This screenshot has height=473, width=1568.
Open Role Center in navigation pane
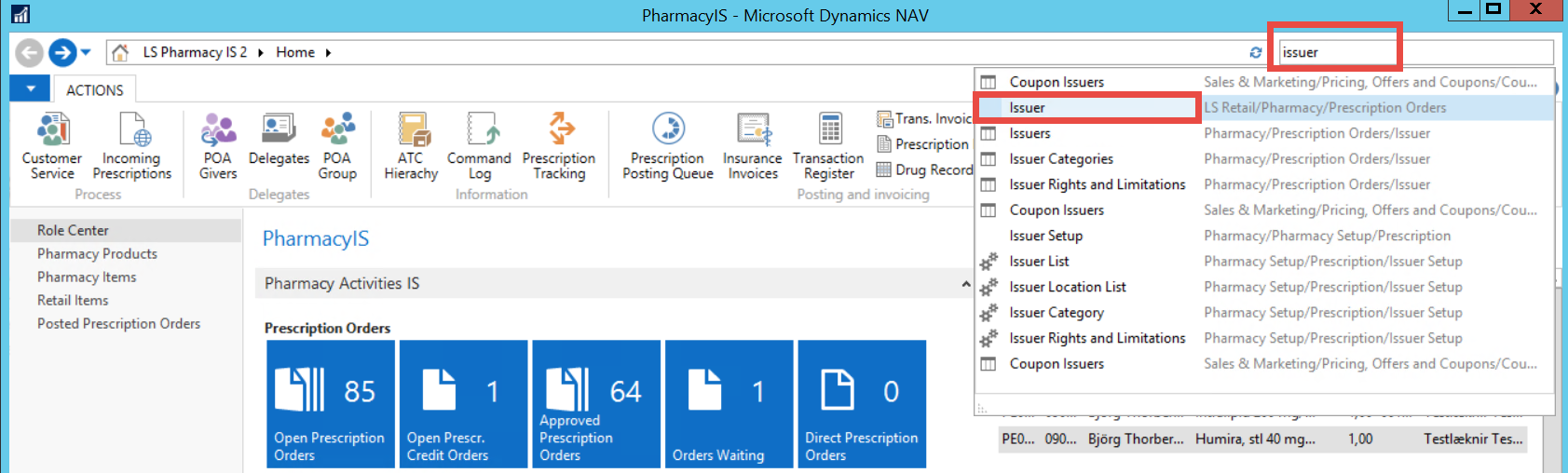point(126,230)
